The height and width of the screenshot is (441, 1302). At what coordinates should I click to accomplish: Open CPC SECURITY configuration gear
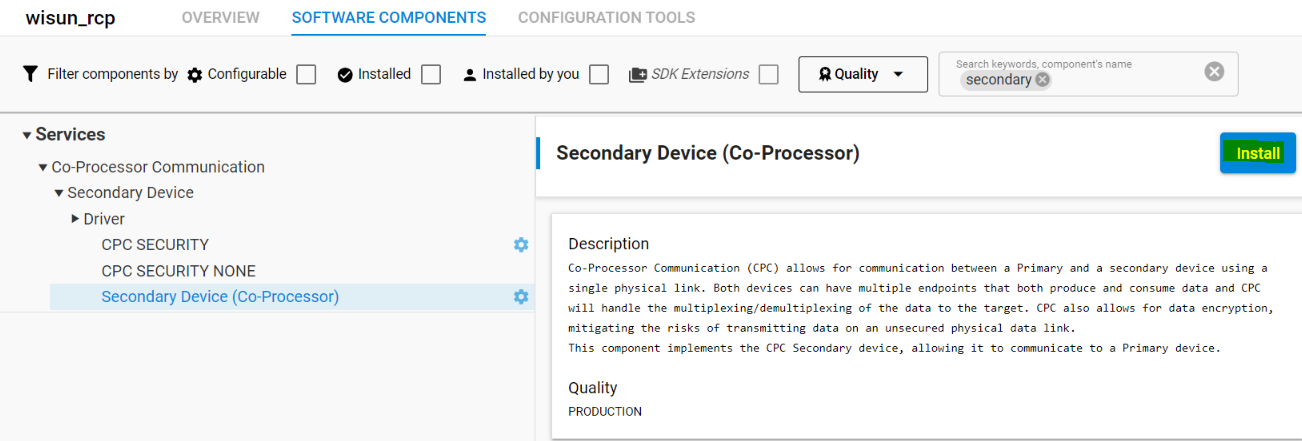[521, 245]
